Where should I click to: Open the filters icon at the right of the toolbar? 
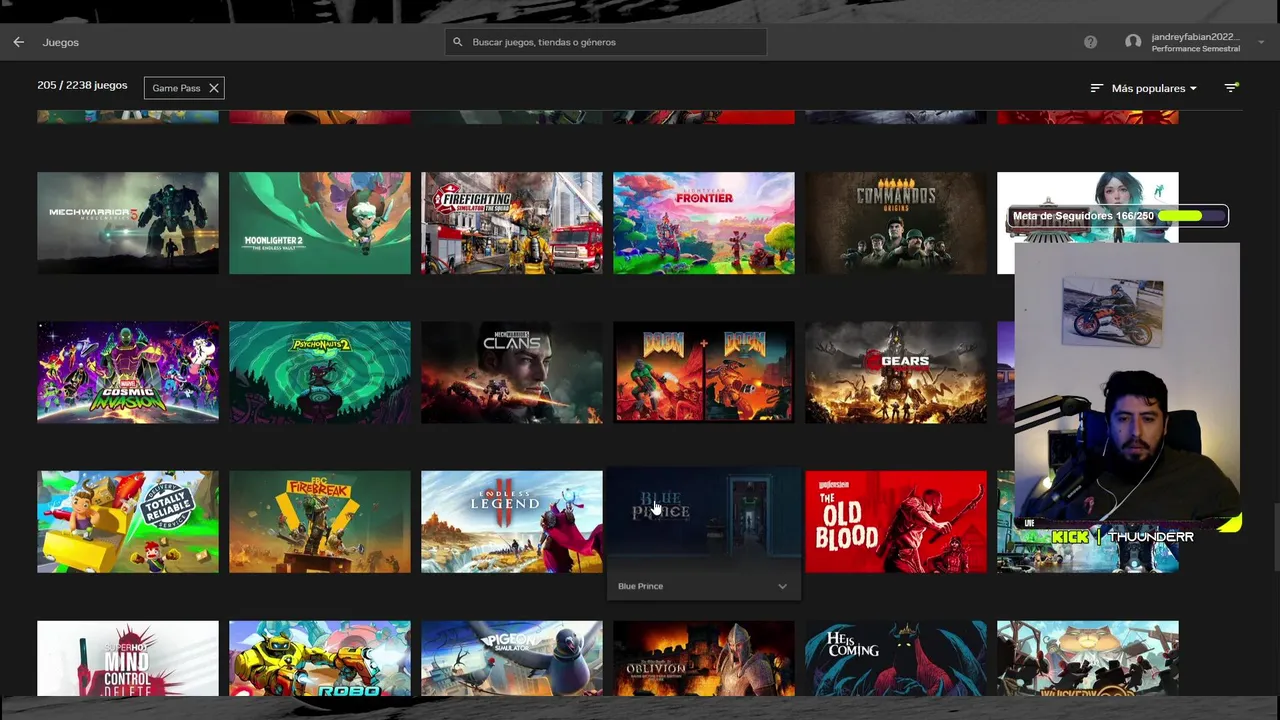(1232, 88)
